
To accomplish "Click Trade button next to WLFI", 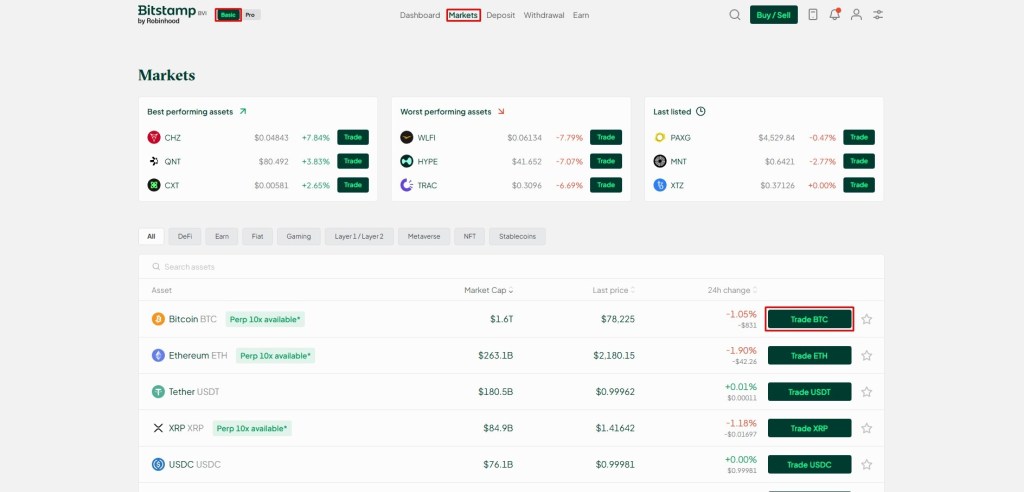I will pos(606,137).
